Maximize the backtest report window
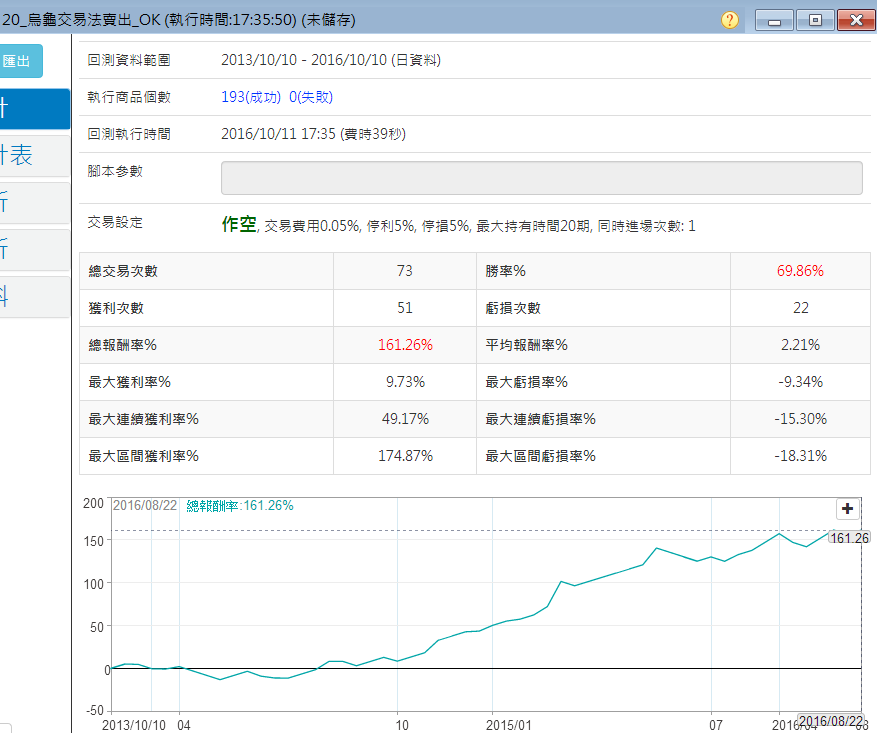The height and width of the screenshot is (733, 877). [815, 19]
